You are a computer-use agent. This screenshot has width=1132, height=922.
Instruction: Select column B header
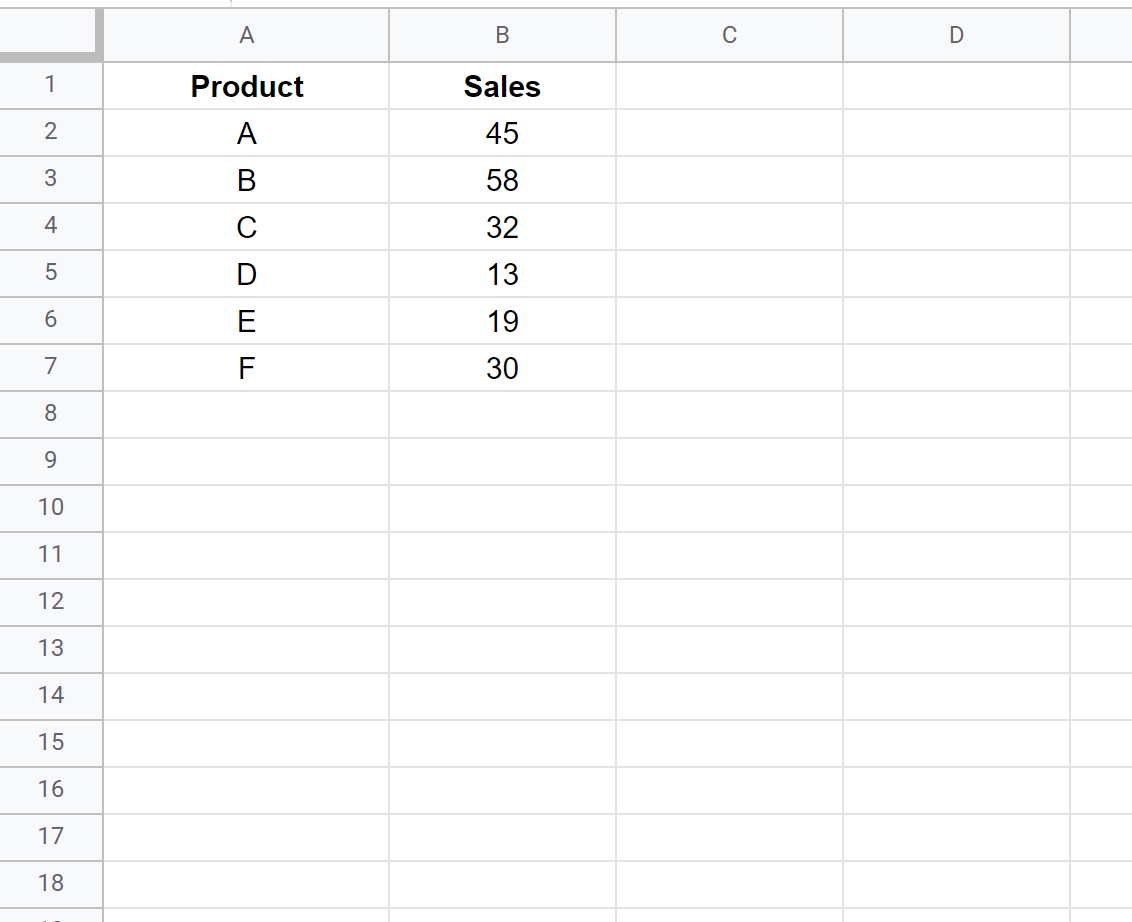point(502,35)
